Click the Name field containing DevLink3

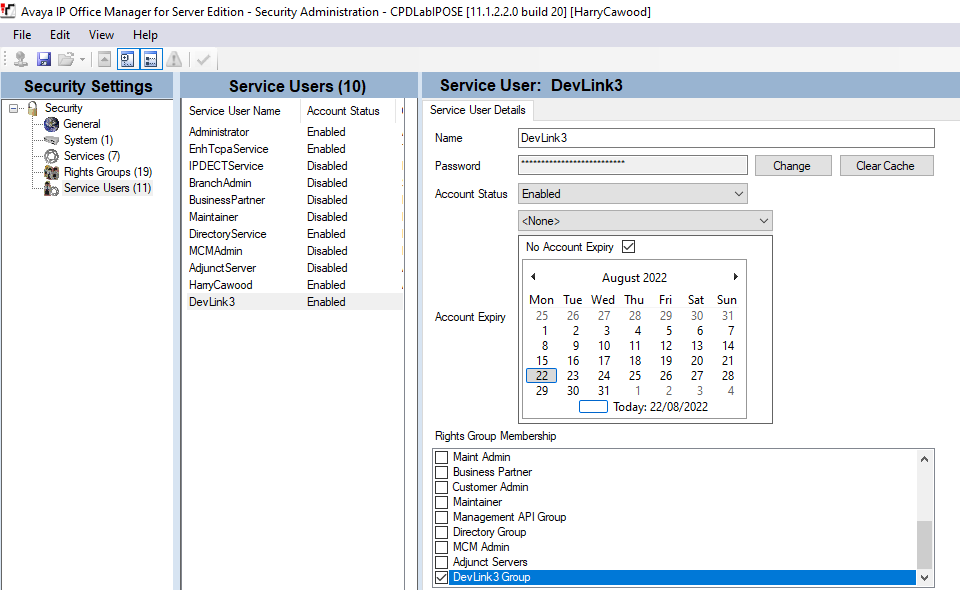point(726,138)
